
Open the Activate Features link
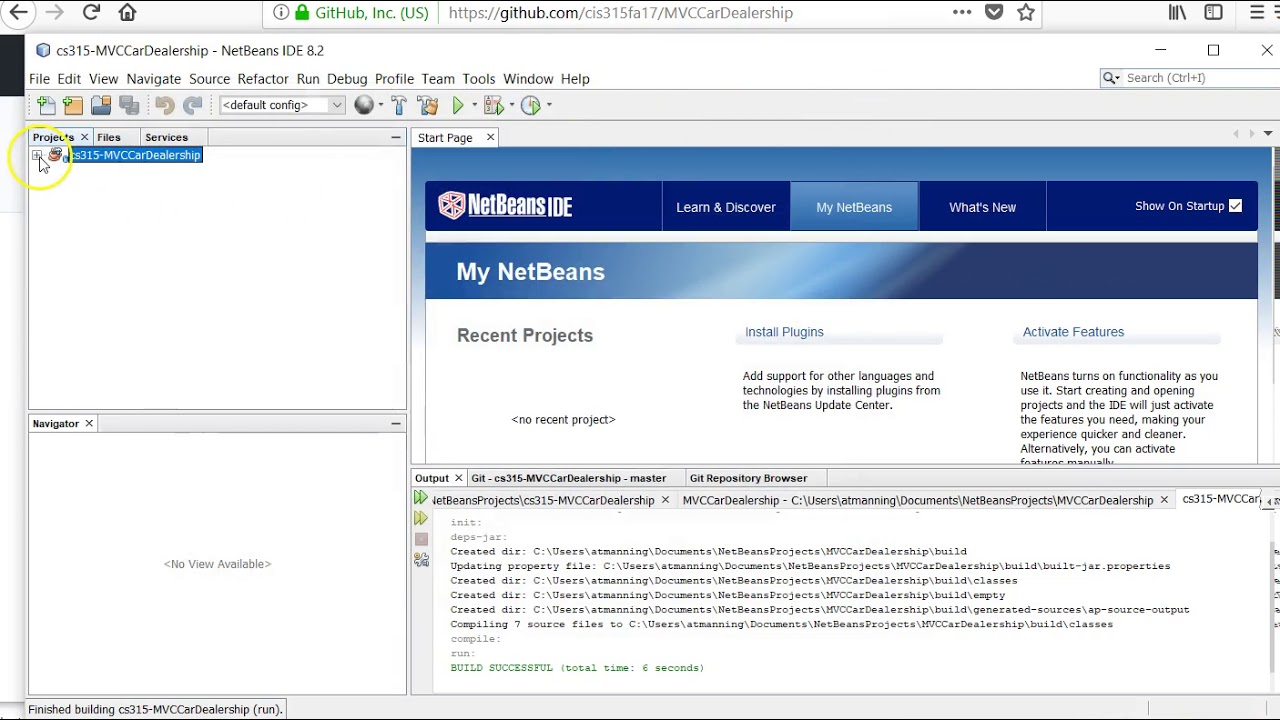tap(1073, 332)
